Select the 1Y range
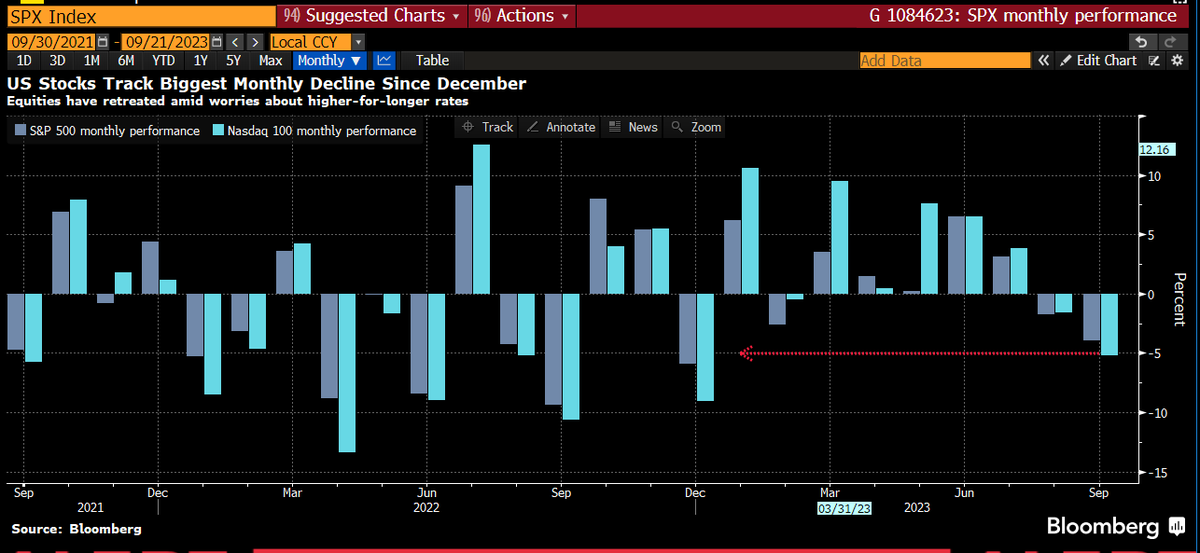This screenshot has height=553, width=1200. click(201, 60)
